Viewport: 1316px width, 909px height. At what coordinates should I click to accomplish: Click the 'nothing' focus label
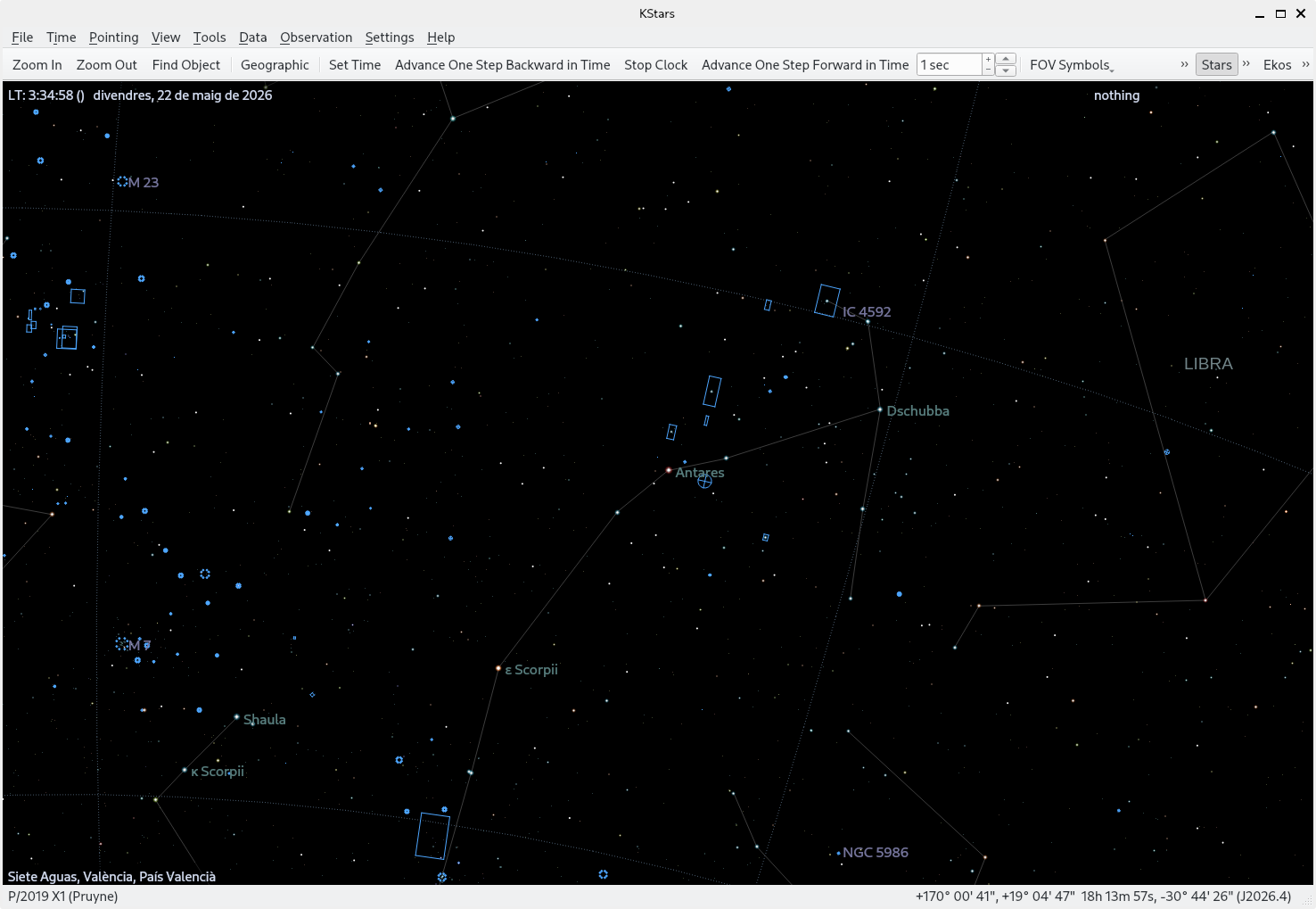tap(1116, 95)
